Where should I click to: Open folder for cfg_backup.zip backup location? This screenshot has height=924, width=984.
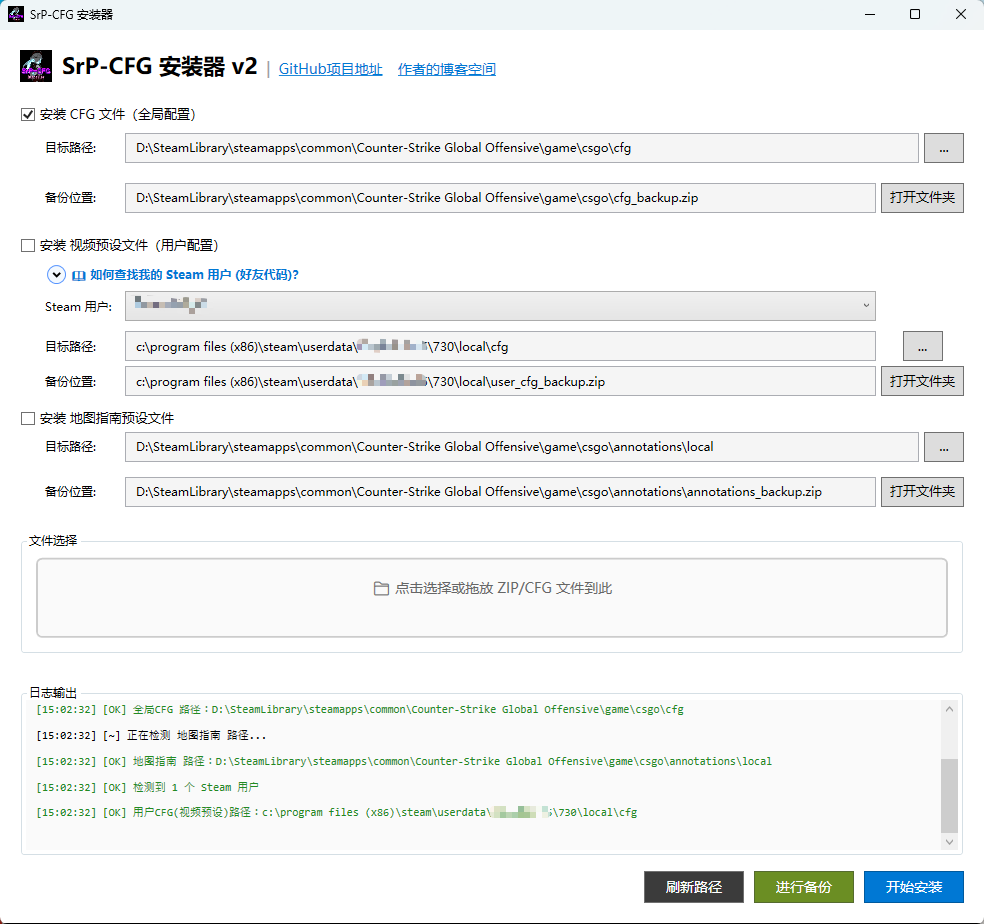coord(922,197)
